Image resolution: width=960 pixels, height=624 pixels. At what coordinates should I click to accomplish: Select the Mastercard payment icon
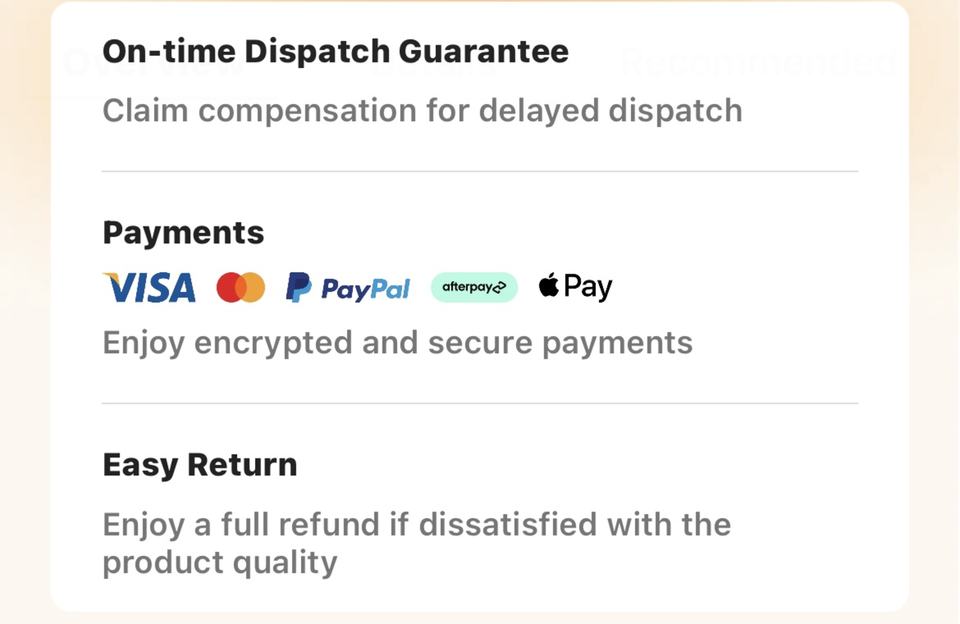pyautogui.click(x=241, y=288)
